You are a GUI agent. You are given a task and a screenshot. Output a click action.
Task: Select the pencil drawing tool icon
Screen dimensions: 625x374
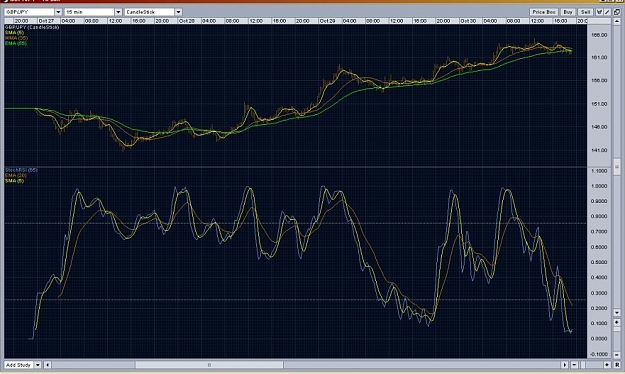pos(607,12)
